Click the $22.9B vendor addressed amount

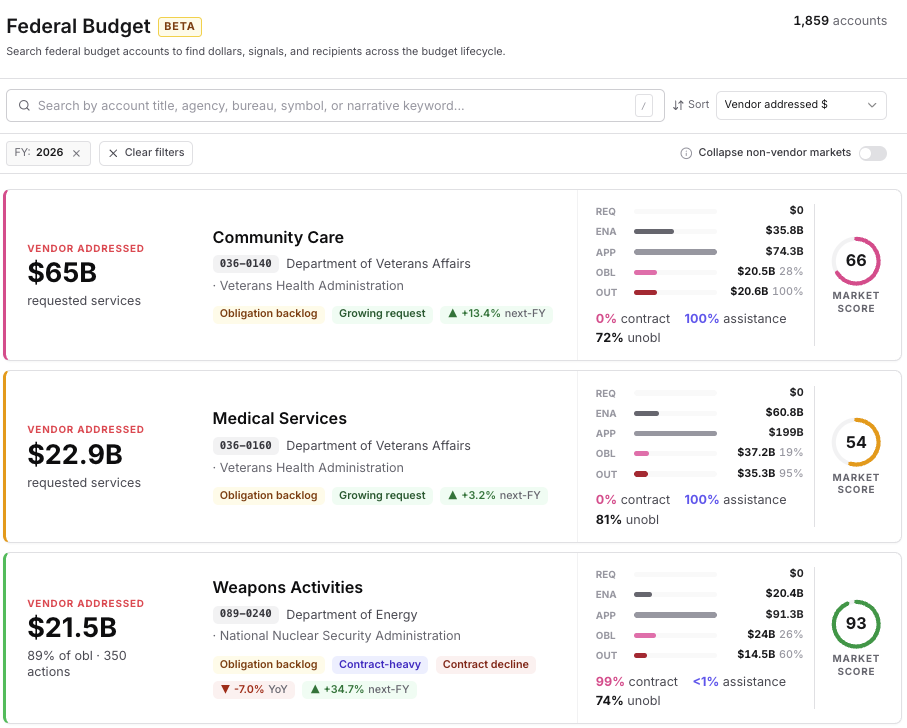(x=75, y=454)
